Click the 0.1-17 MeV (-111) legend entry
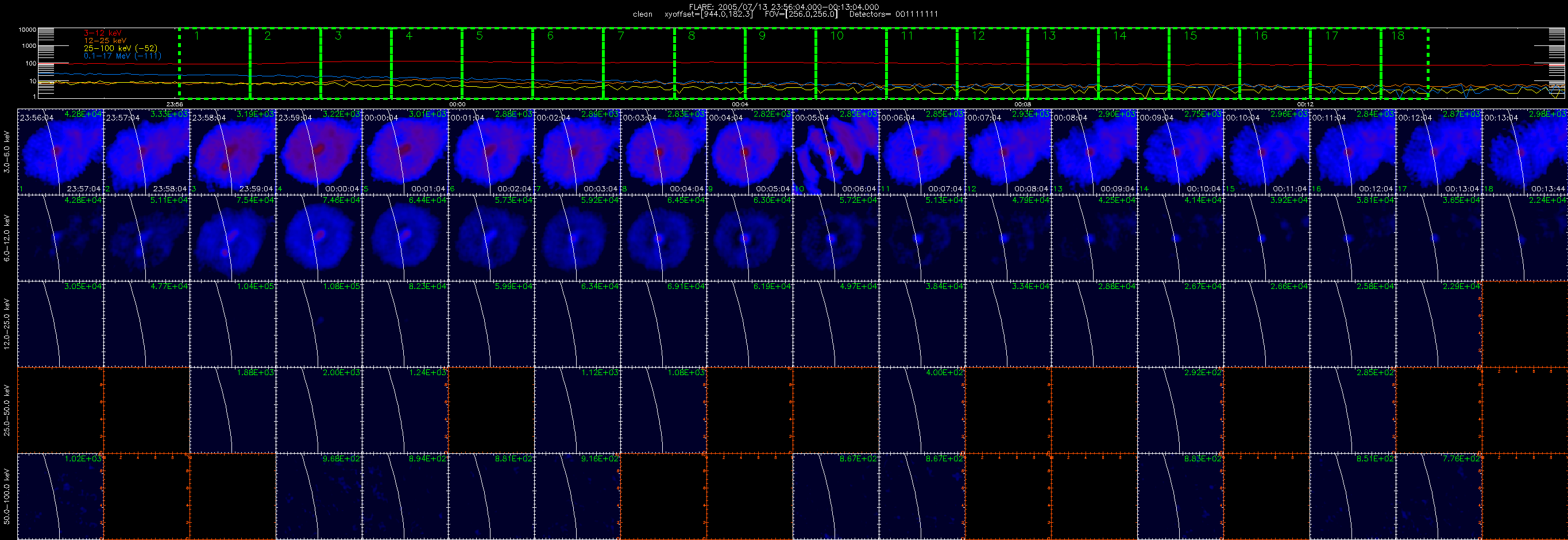This screenshot has height=540, width=1568. [x=122, y=55]
